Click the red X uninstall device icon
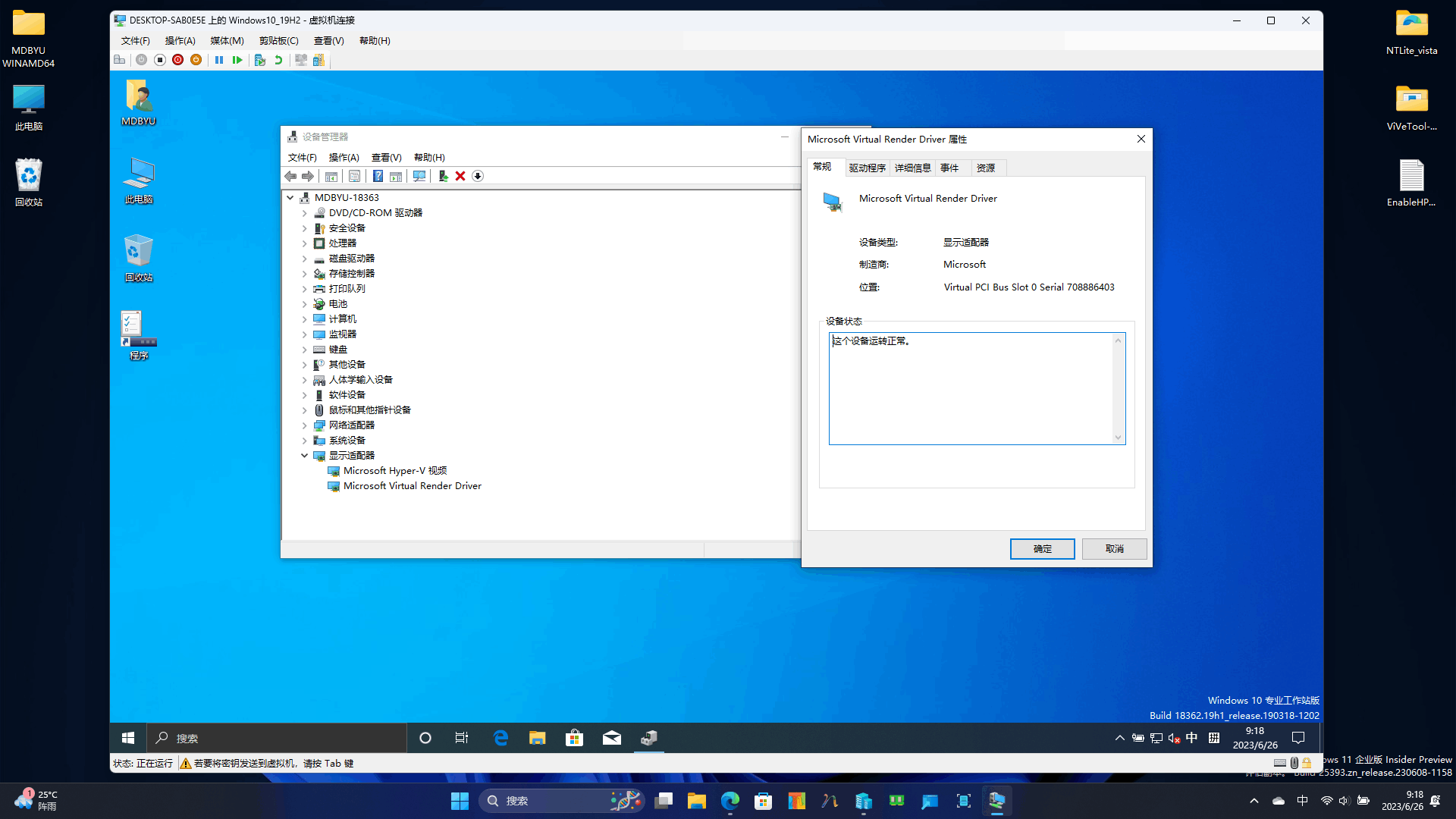The width and height of the screenshot is (1456, 819). tap(460, 176)
